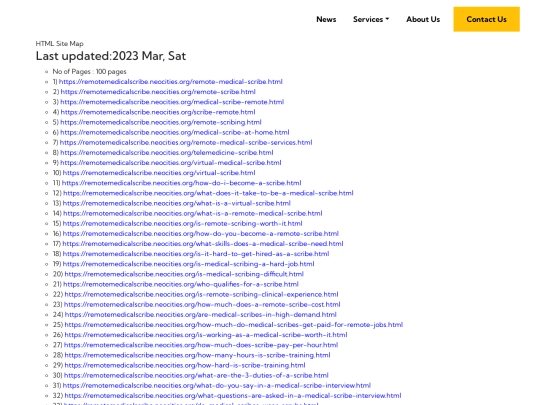This screenshot has width=540, height=405.
Task: Open link 4 scribe-remote.html
Action: tap(158, 112)
